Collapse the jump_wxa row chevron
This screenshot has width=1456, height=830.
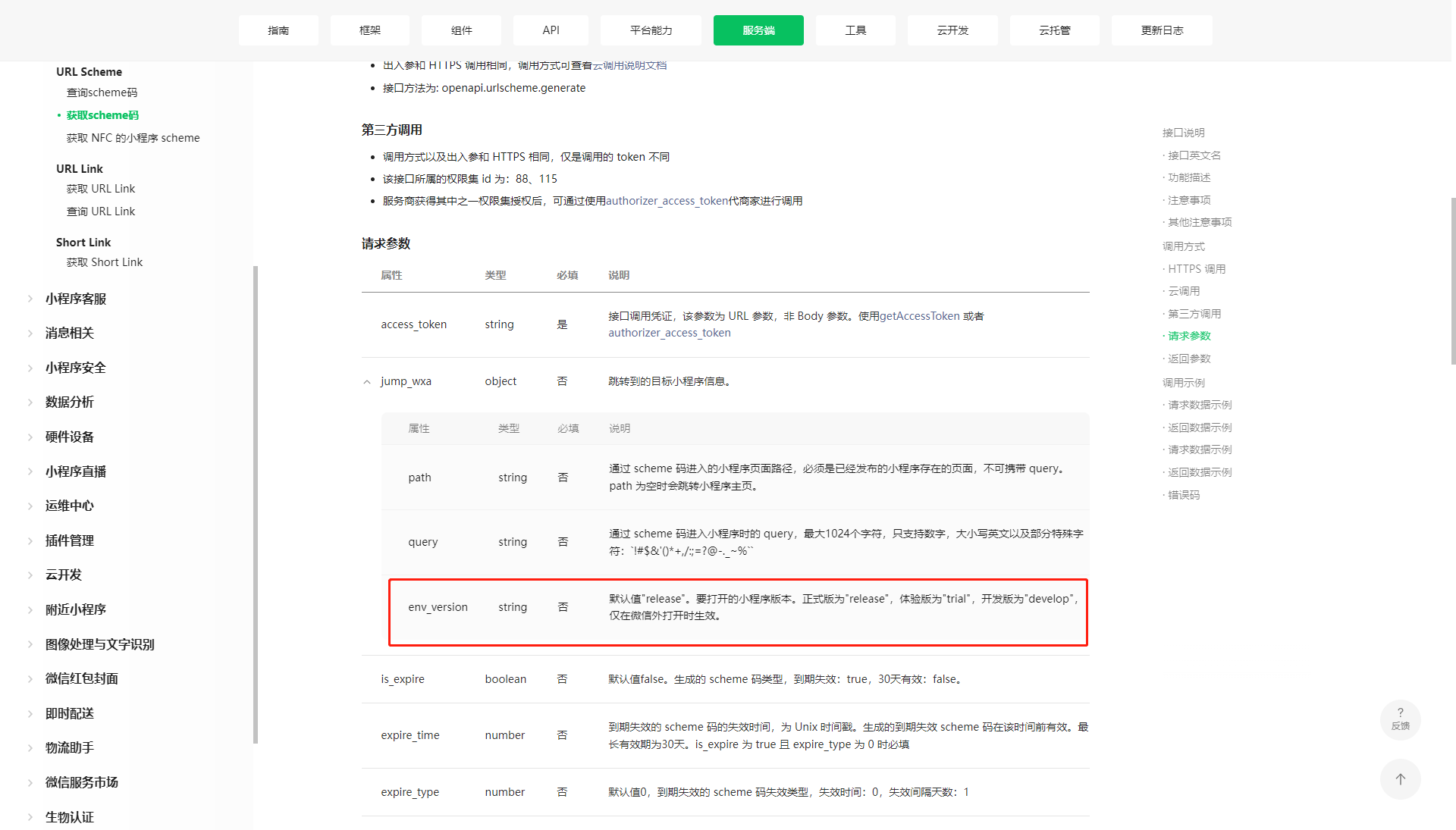tap(367, 382)
